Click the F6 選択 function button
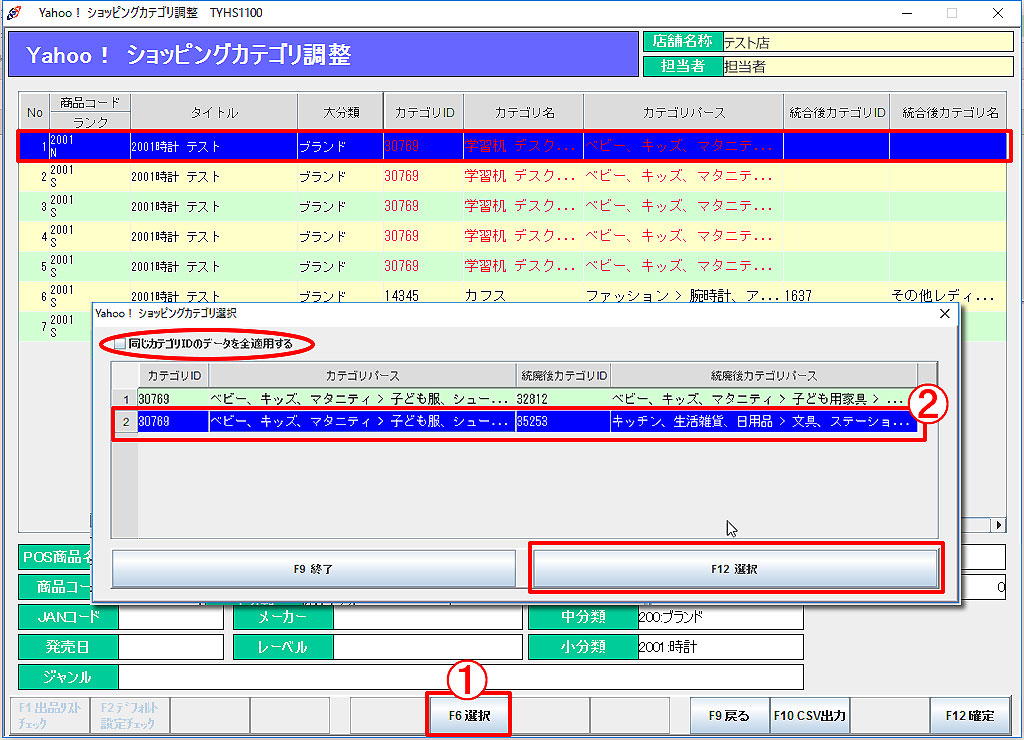This screenshot has height=740, width=1024. point(468,716)
